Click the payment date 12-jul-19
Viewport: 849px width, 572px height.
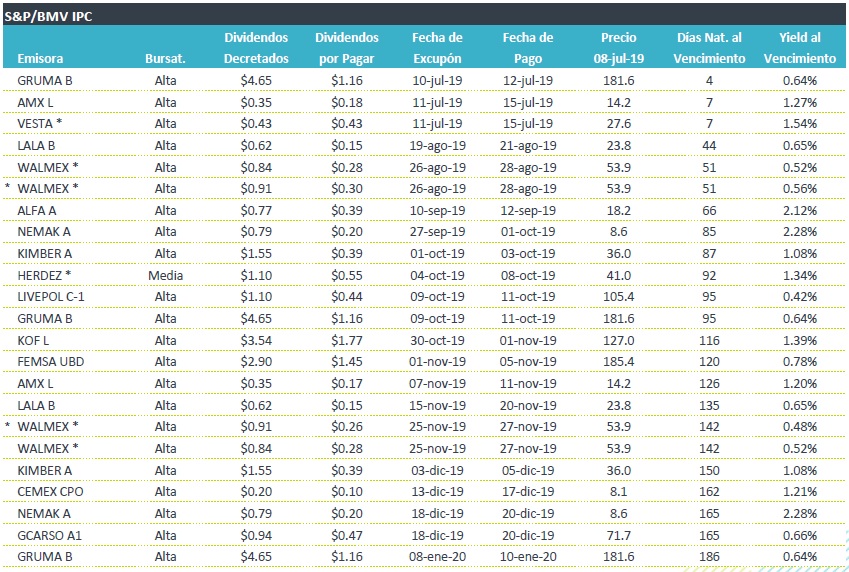(528, 80)
